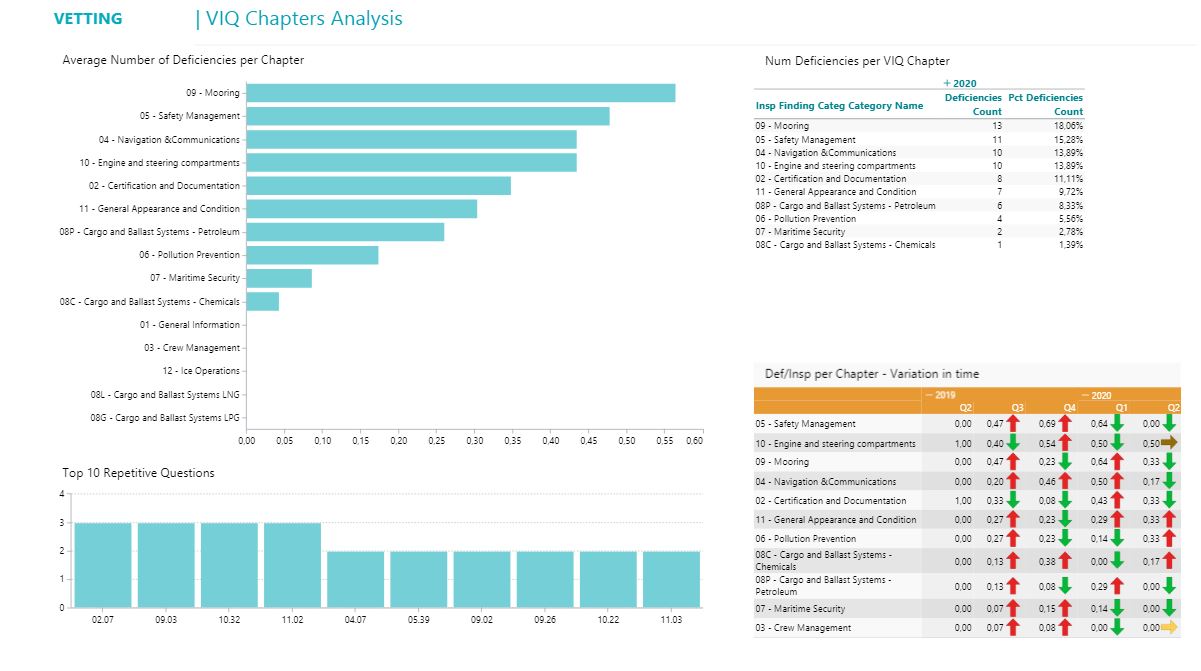Image resolution: width=1201 pixels, height=671 pixels.
Task: Click red up arrow beside 0,15 value
Action: tap(1065, 609)
